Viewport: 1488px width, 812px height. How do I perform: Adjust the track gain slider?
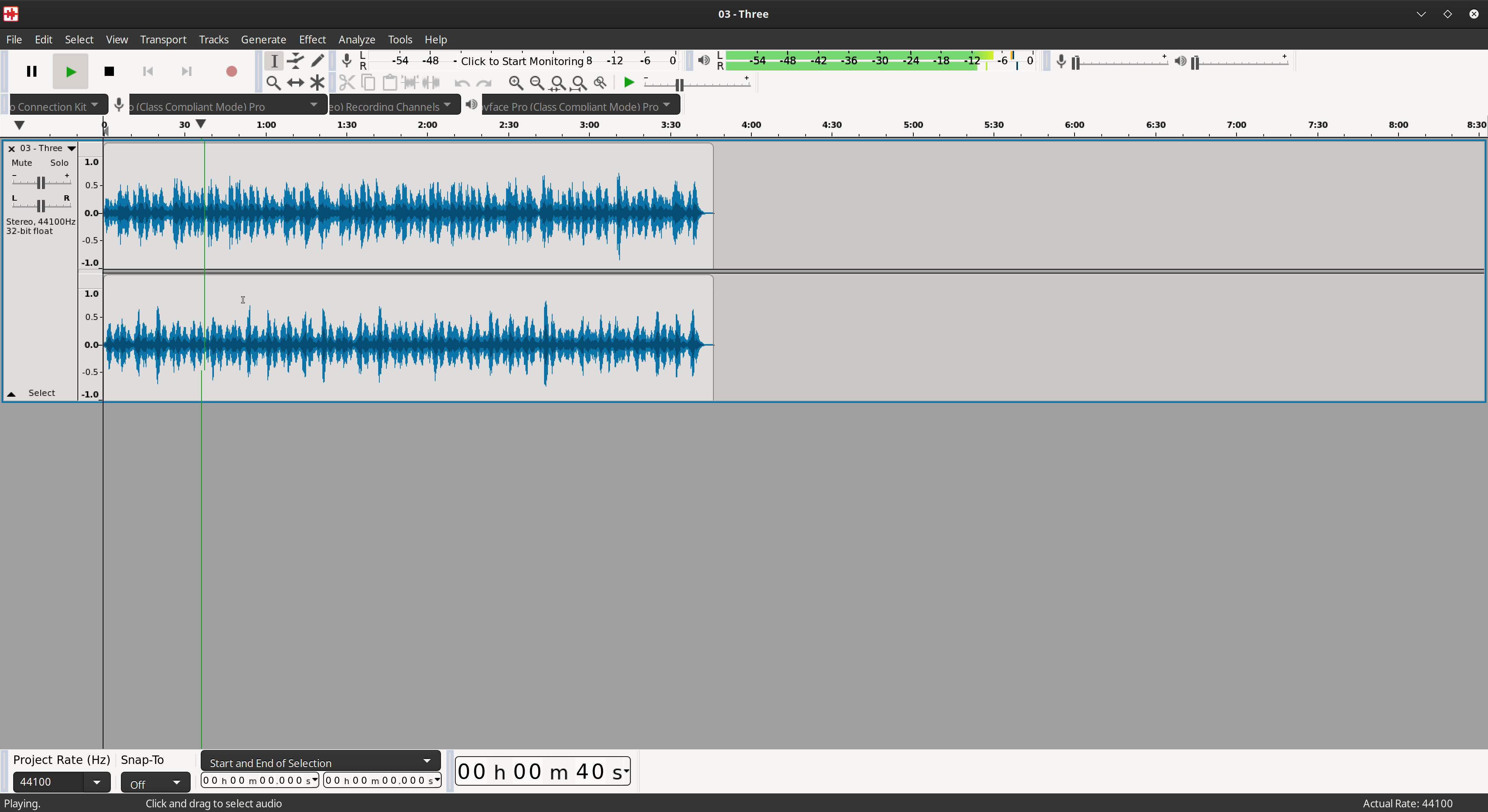[41, 182]
